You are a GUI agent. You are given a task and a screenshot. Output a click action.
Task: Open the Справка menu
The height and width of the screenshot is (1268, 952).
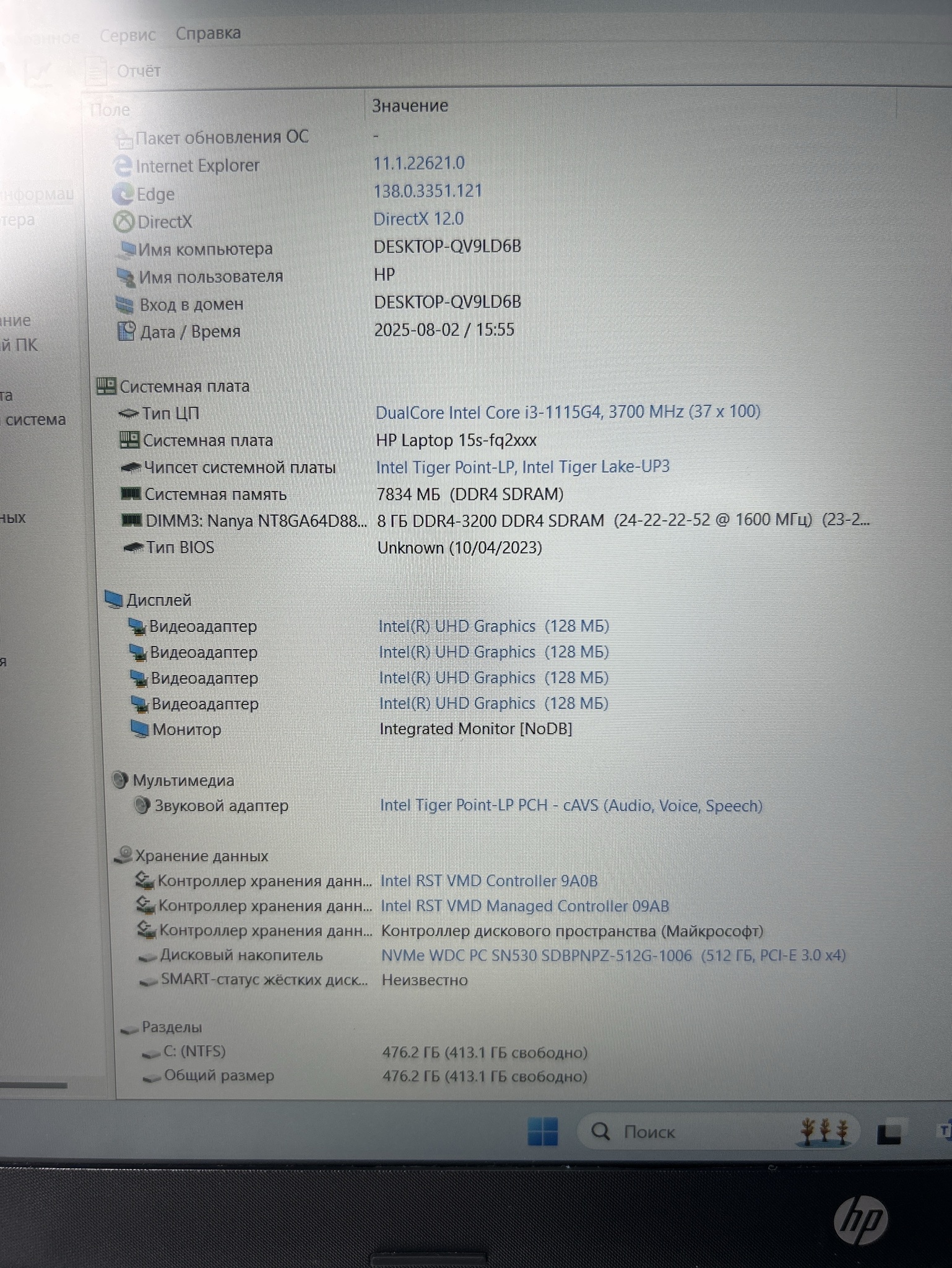click(208, 33)
